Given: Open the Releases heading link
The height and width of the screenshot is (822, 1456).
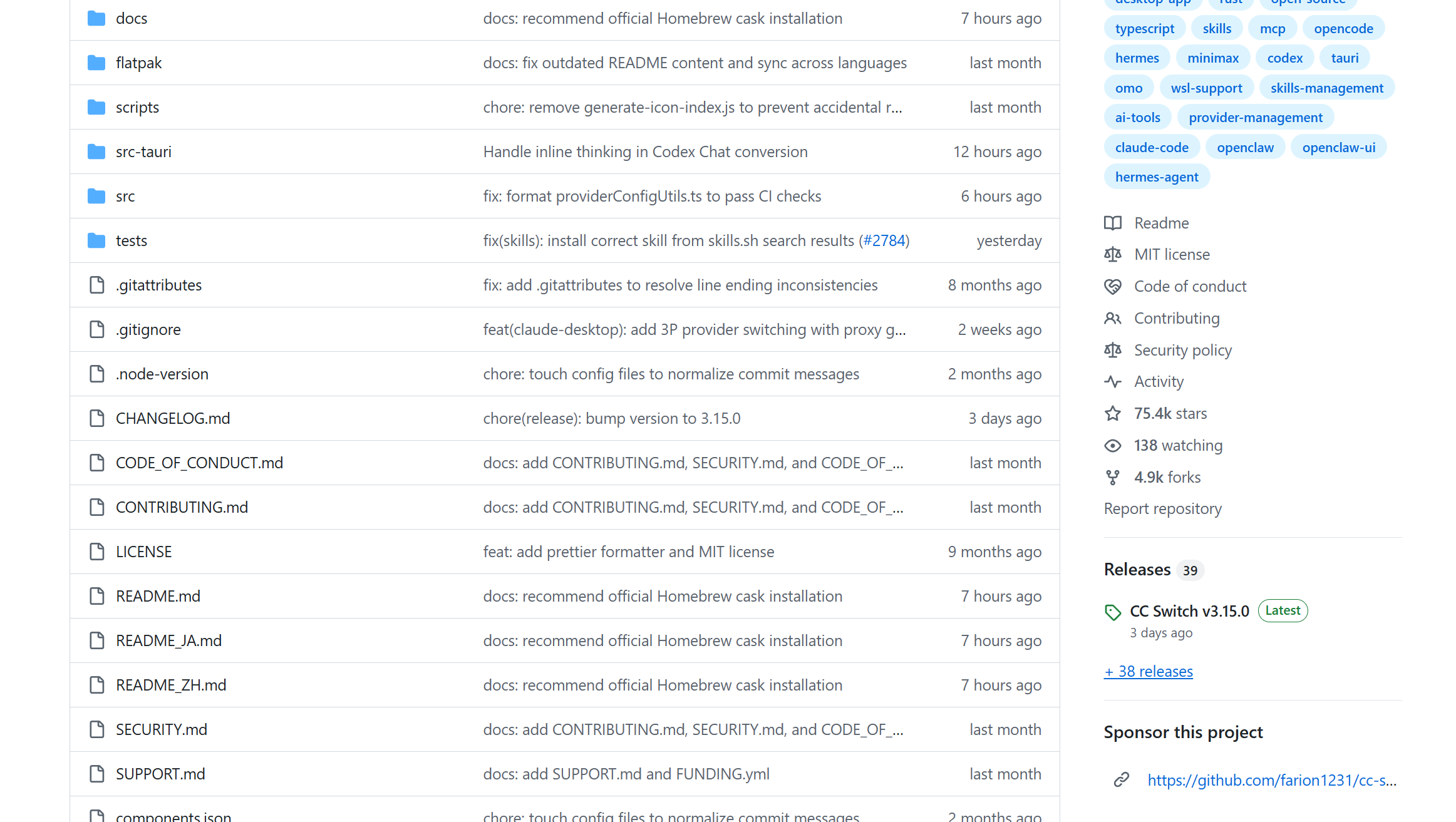Looking at the screenshot, I should pyautogui.click(x=1137, y=569).
